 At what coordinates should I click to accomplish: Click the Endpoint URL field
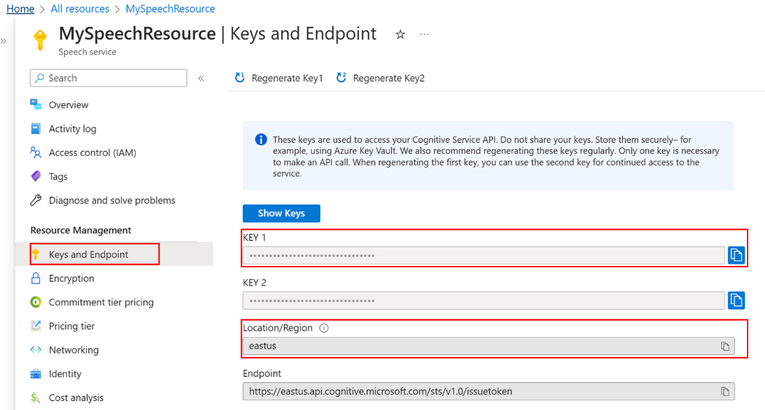tap(488, 391)
